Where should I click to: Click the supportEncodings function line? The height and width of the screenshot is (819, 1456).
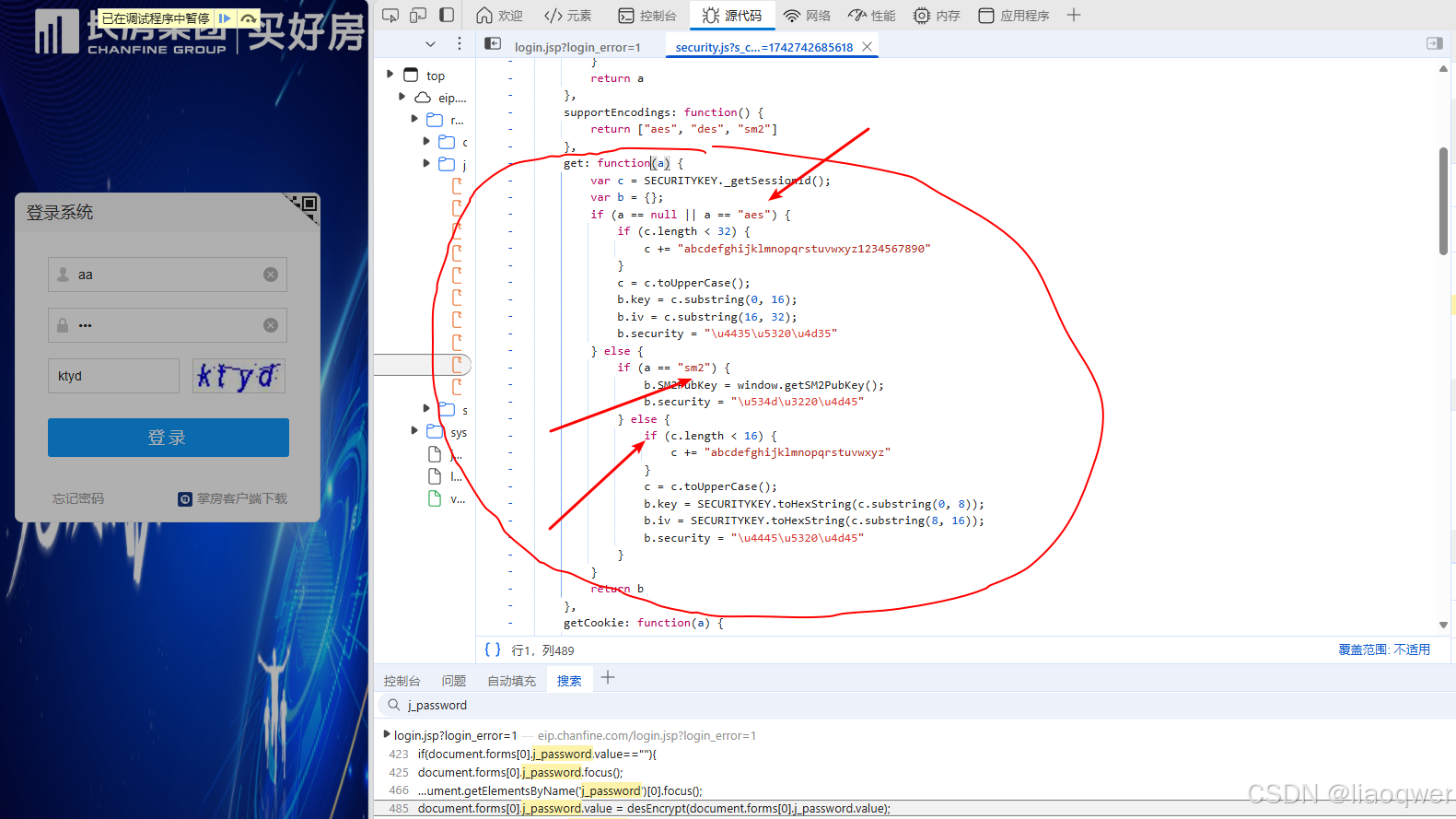point(663,112)
